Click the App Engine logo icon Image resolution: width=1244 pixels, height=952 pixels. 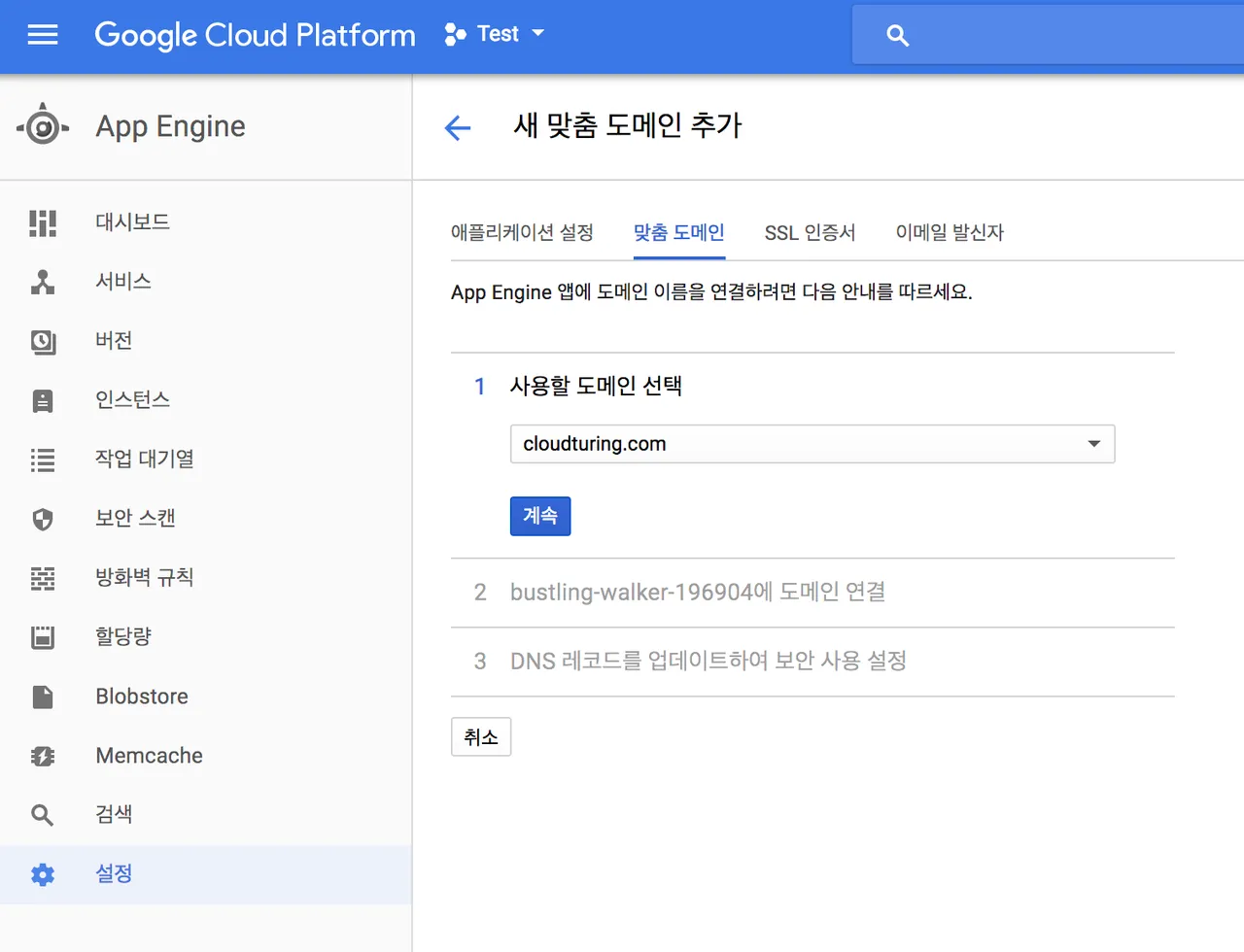(43, 126)
